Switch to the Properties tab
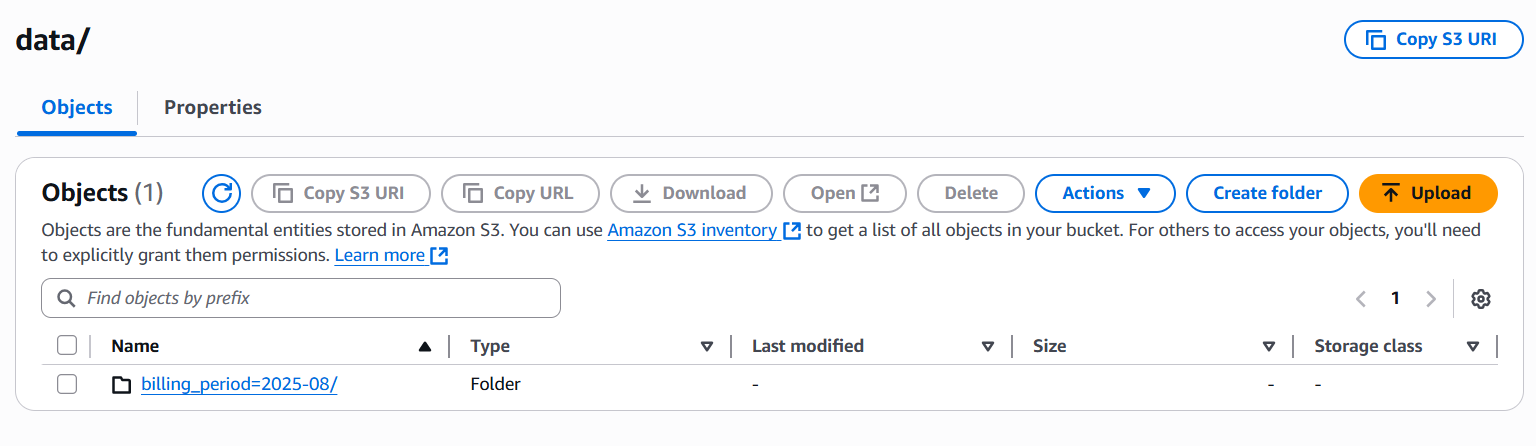The image size is (1536, 446). coord(213,107)
